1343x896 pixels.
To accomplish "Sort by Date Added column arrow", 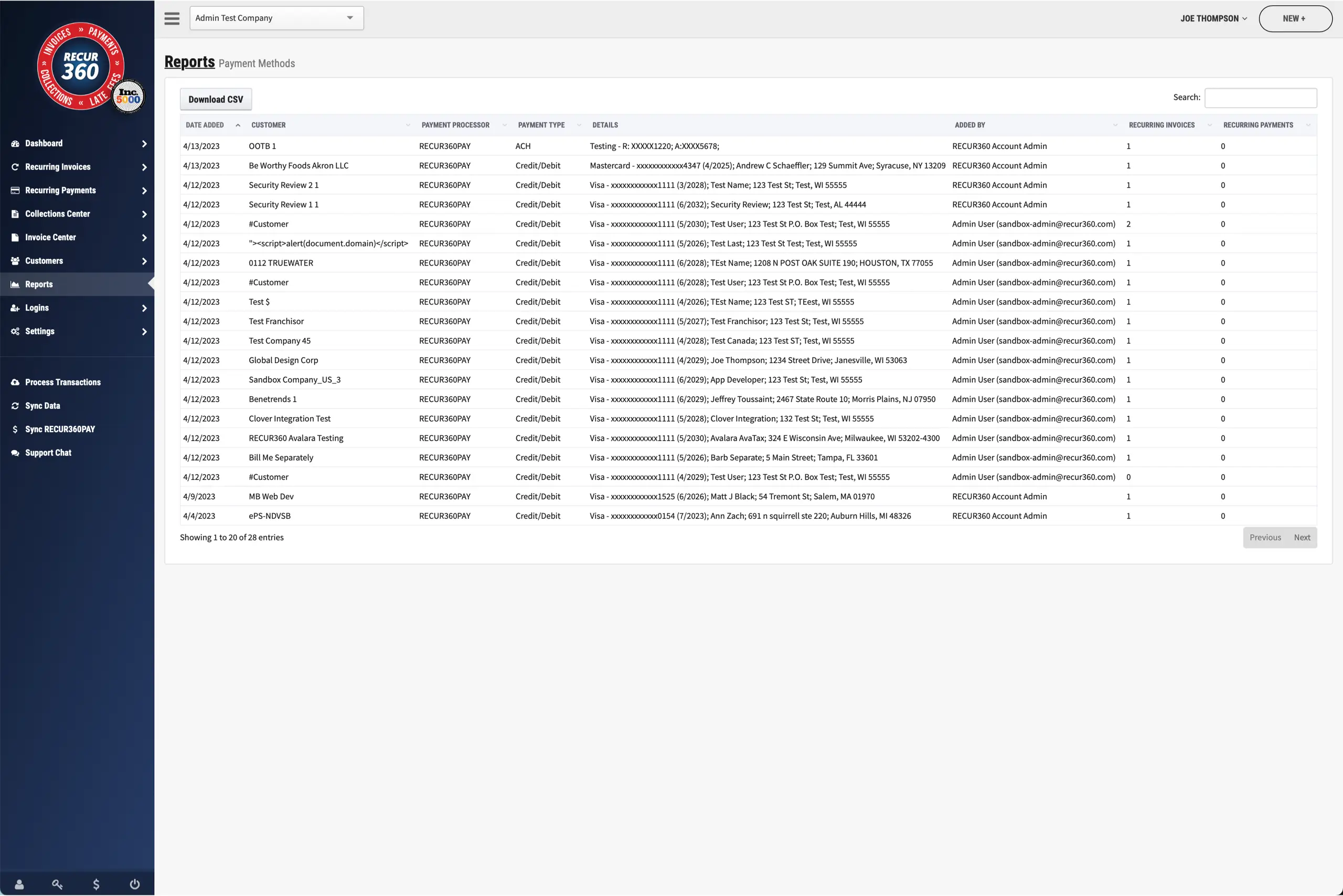I will click(238, 125).
